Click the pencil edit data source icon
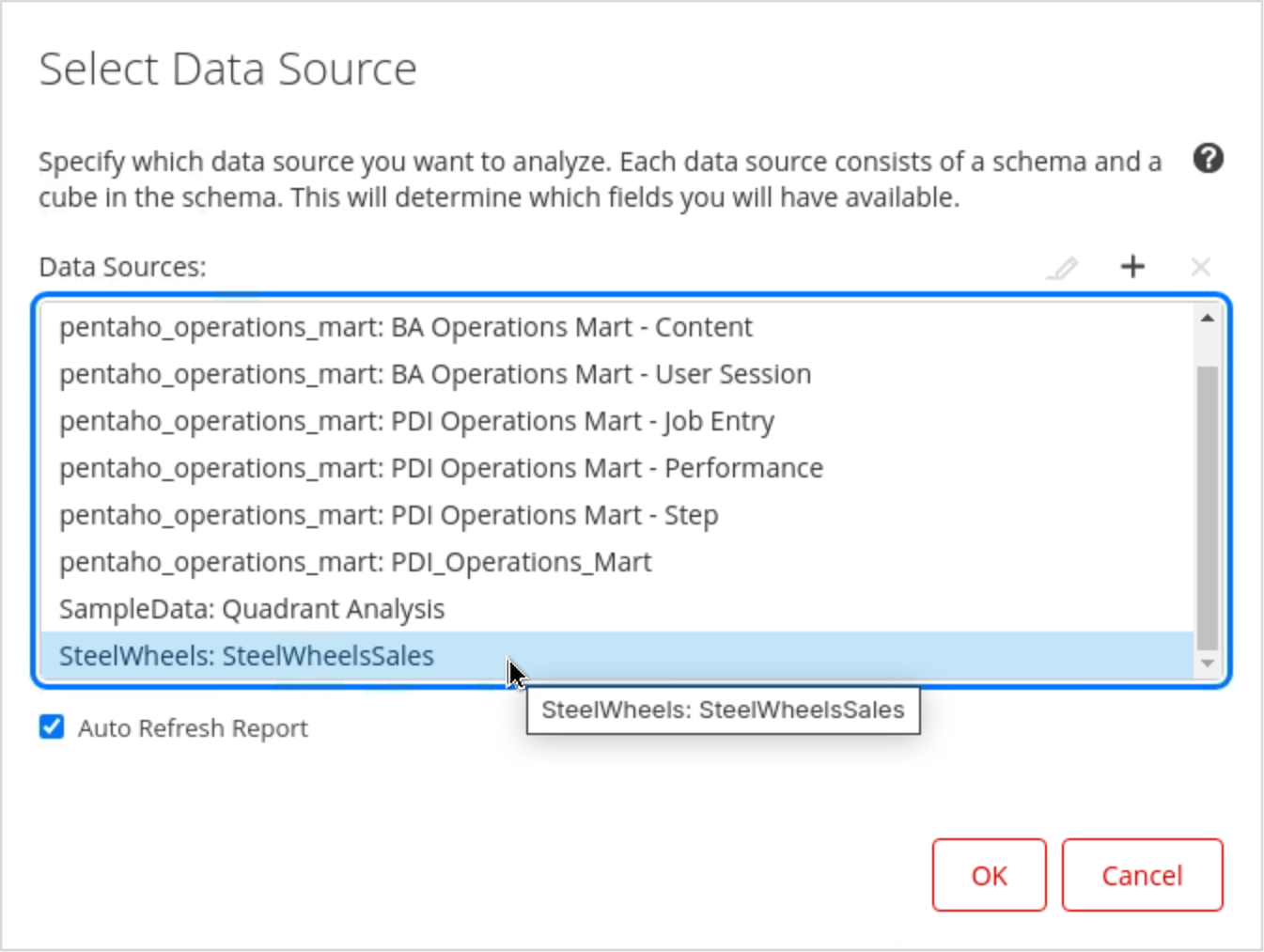The width and height of the screenshot is (1264, 952). [1063, 268]
